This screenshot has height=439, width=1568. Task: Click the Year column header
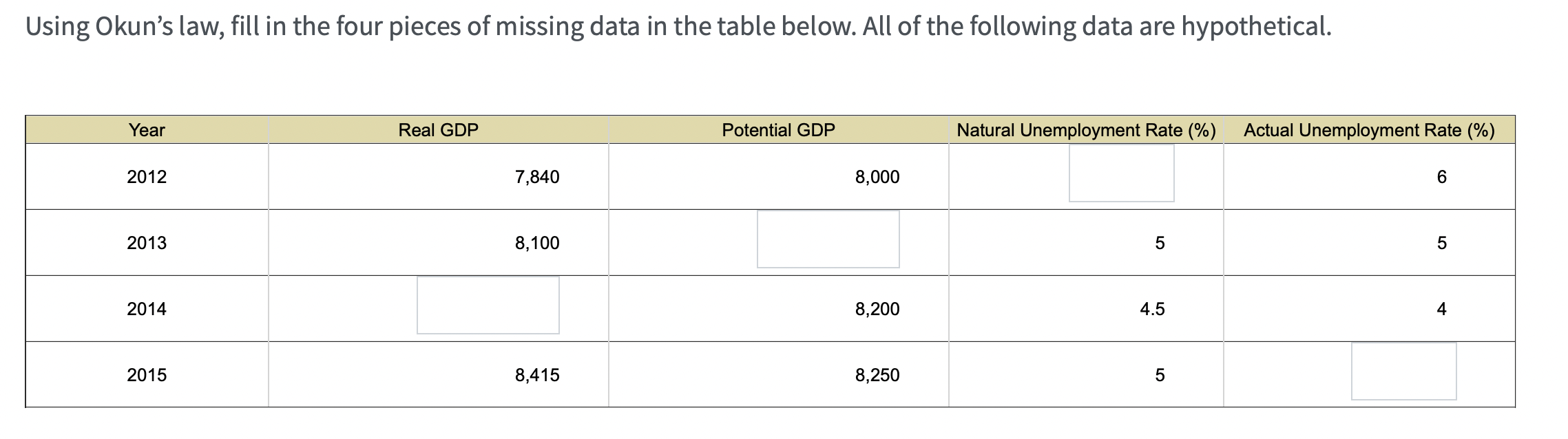coord(147,130)
